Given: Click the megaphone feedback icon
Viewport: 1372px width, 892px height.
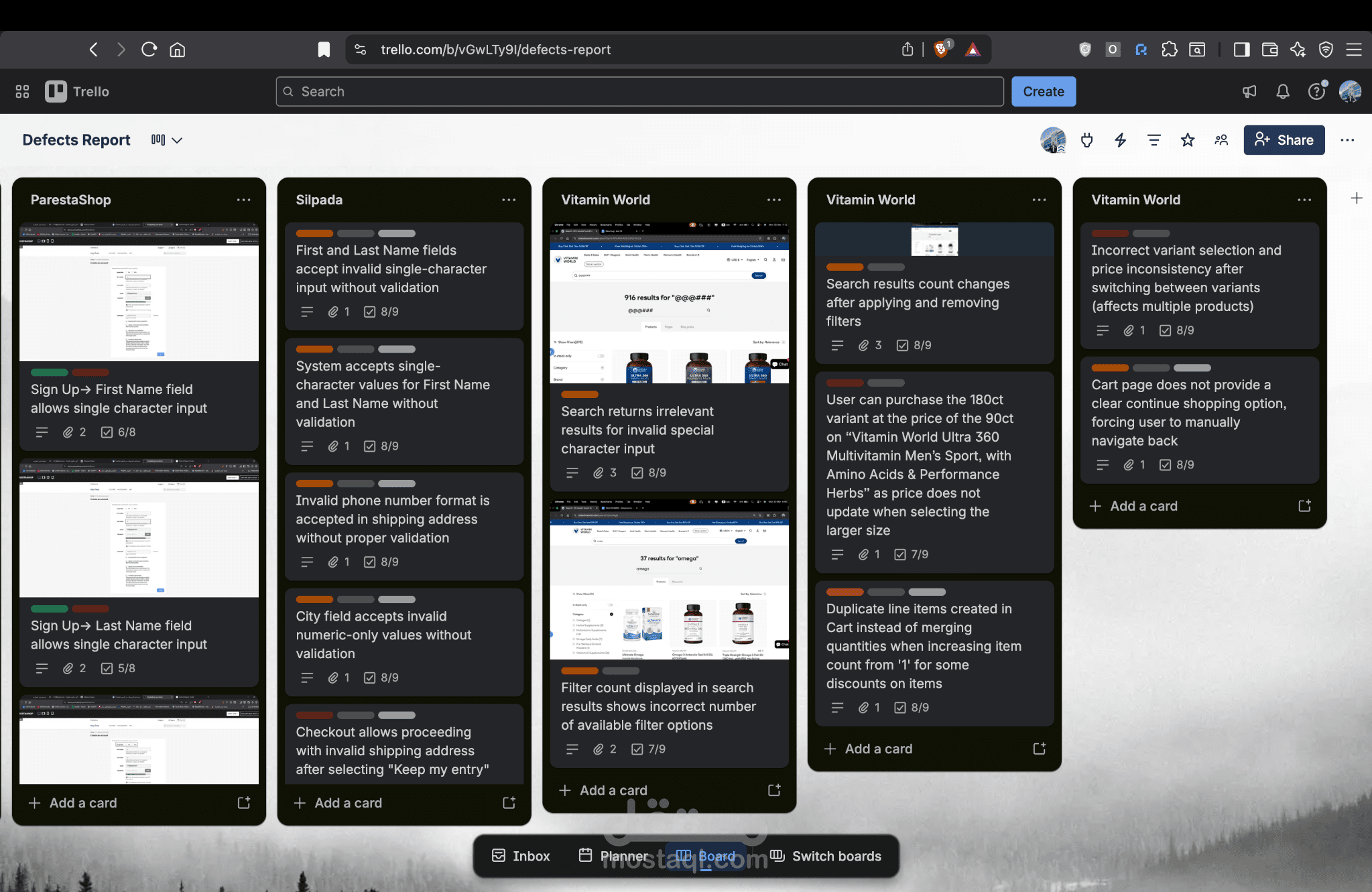Looking at the screenshot, I should [1249, 92].
